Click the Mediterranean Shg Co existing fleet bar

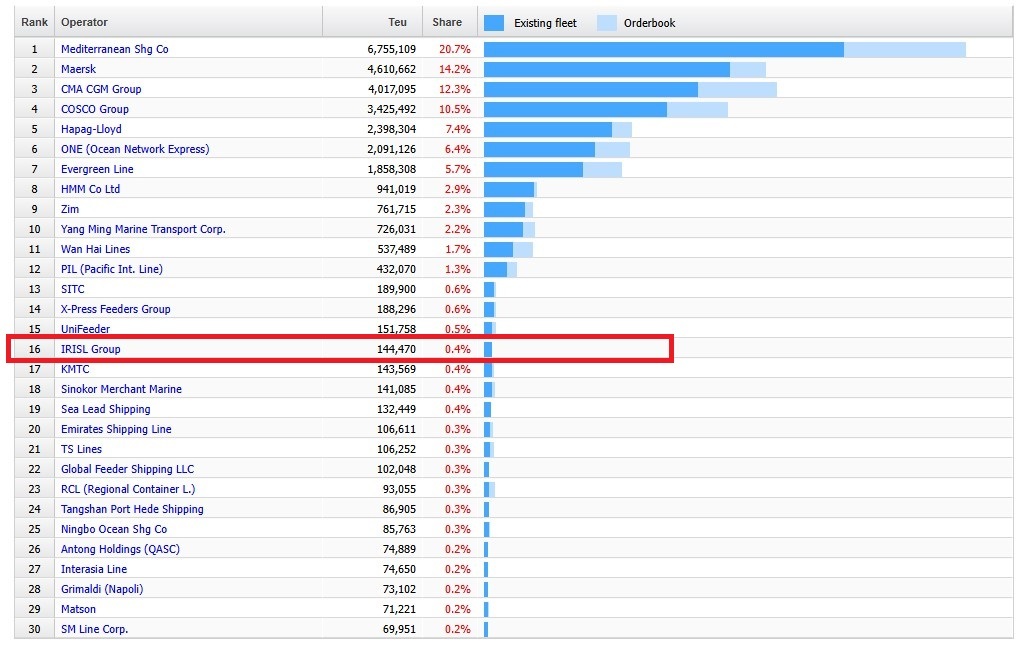pyautogui.click(x=663, y=49)
